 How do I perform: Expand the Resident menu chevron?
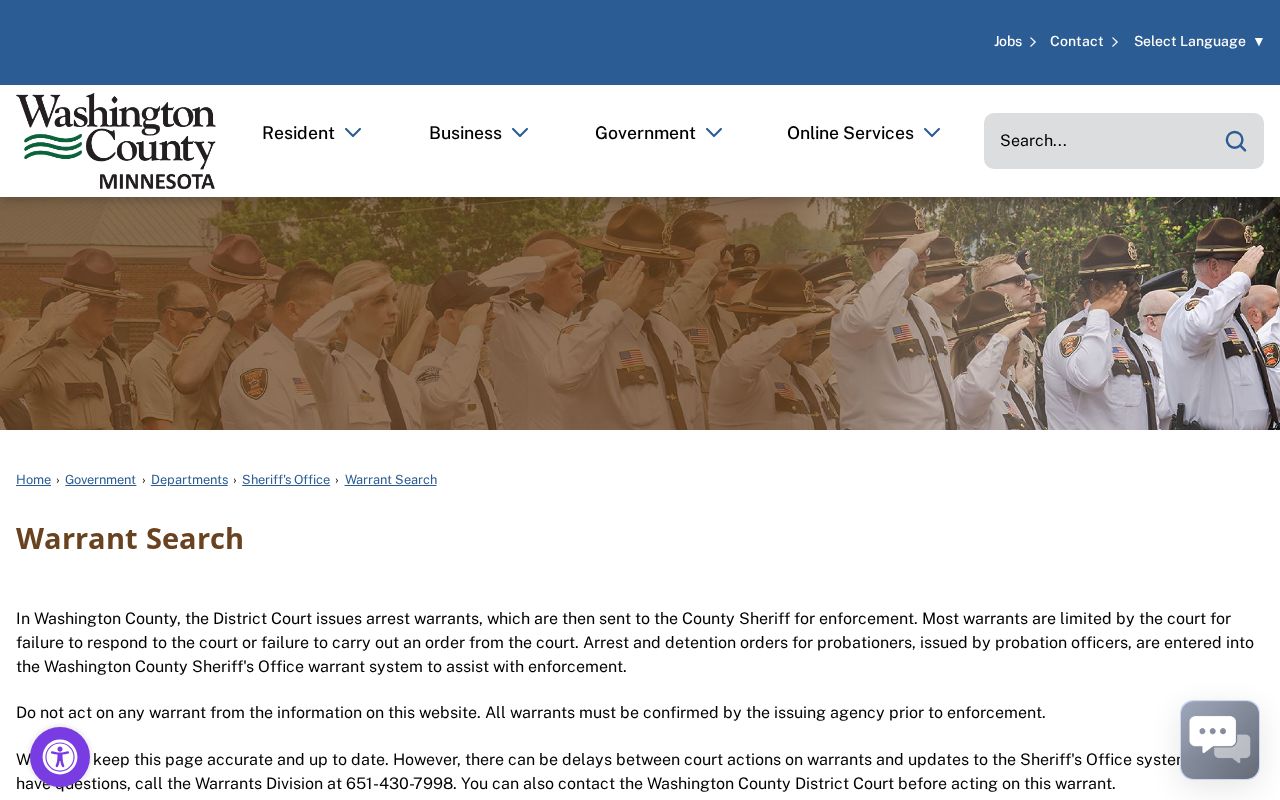pos(353,133)
